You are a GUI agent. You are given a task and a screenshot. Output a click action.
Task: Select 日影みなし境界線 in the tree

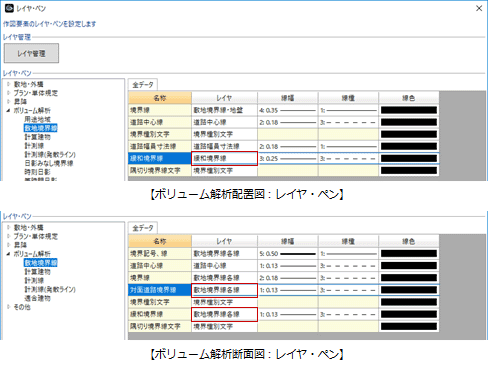click(49, 163)
